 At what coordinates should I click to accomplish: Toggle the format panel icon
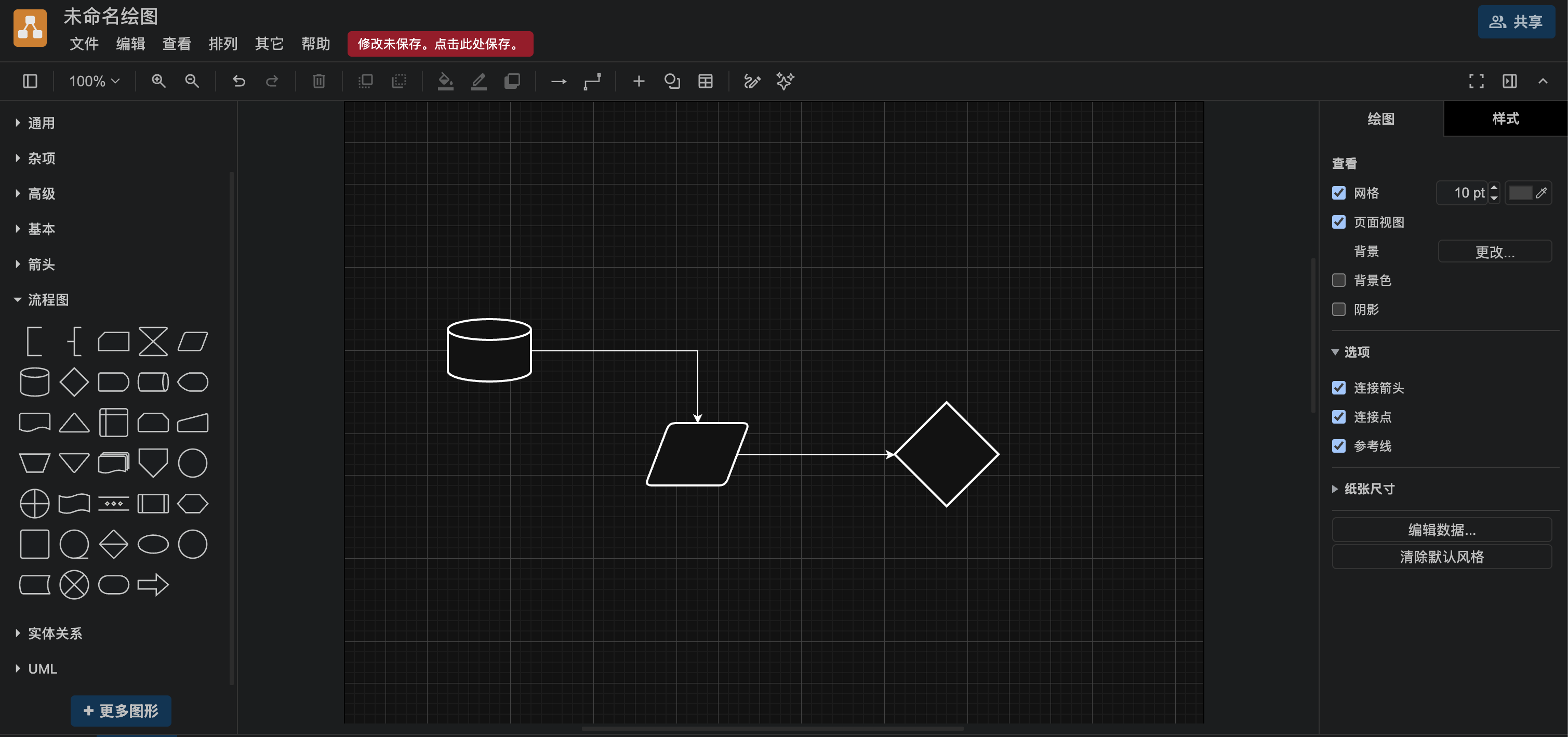tap(1510, 81)
